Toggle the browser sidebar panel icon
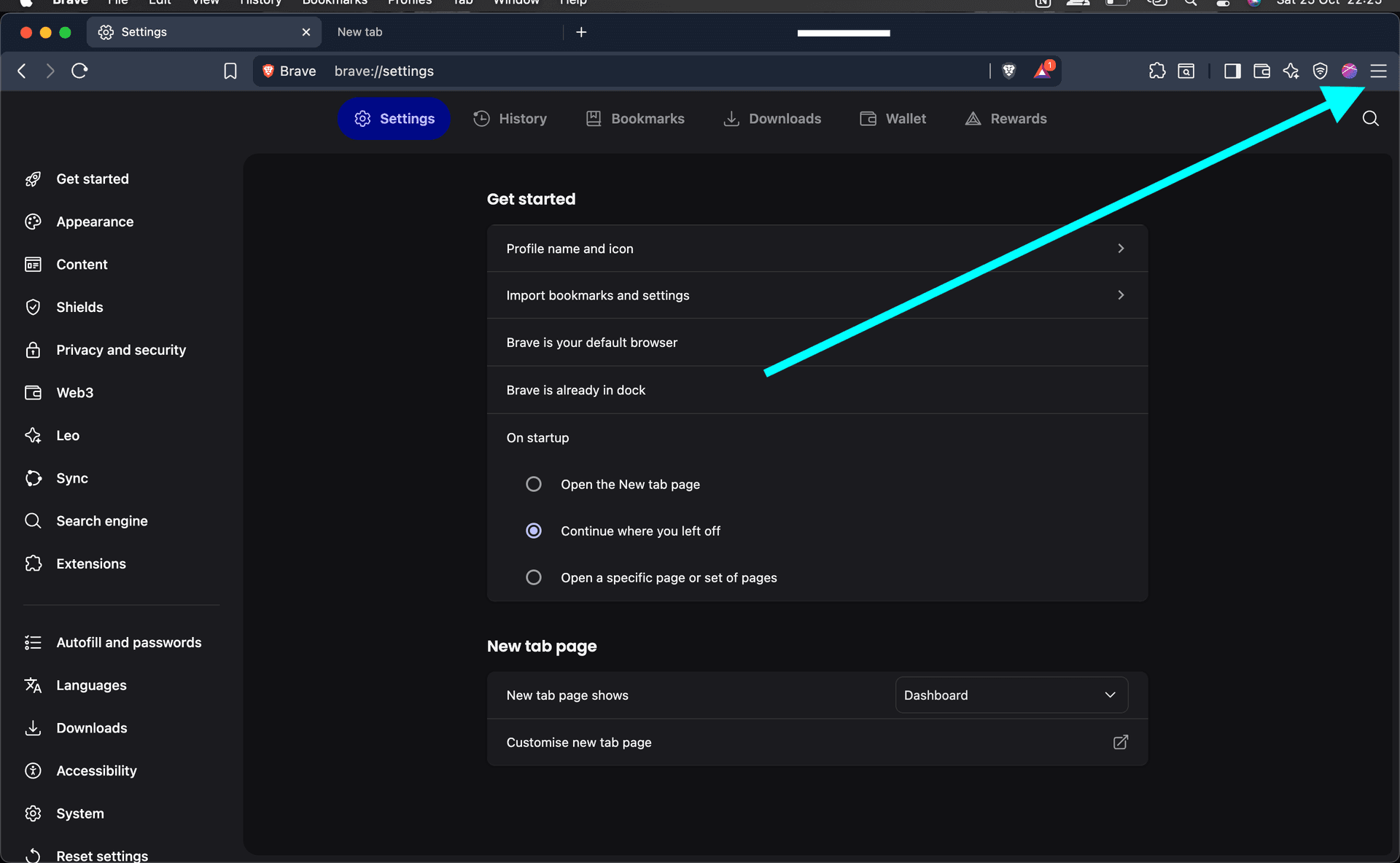 pyautogui.click(x=1232, y=71)
